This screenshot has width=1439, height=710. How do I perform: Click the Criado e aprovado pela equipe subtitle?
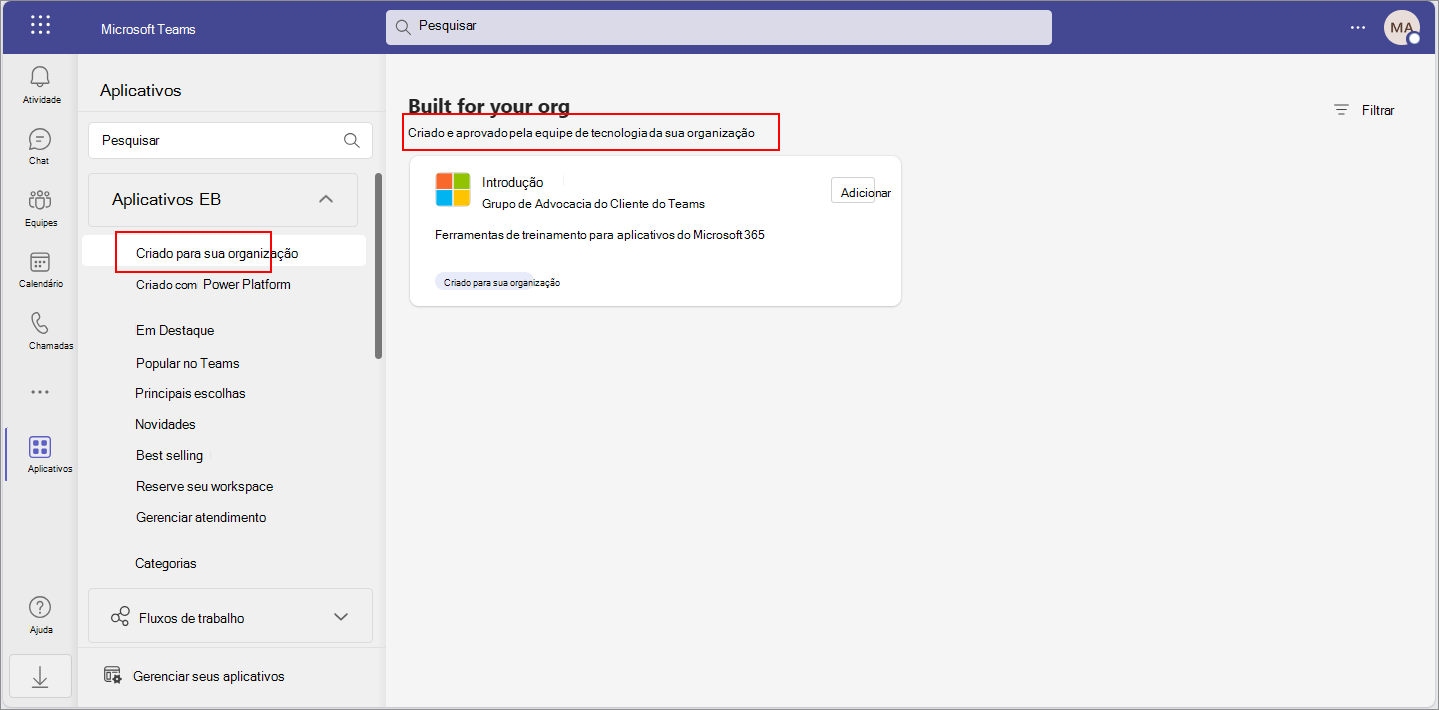pos(581,133)
